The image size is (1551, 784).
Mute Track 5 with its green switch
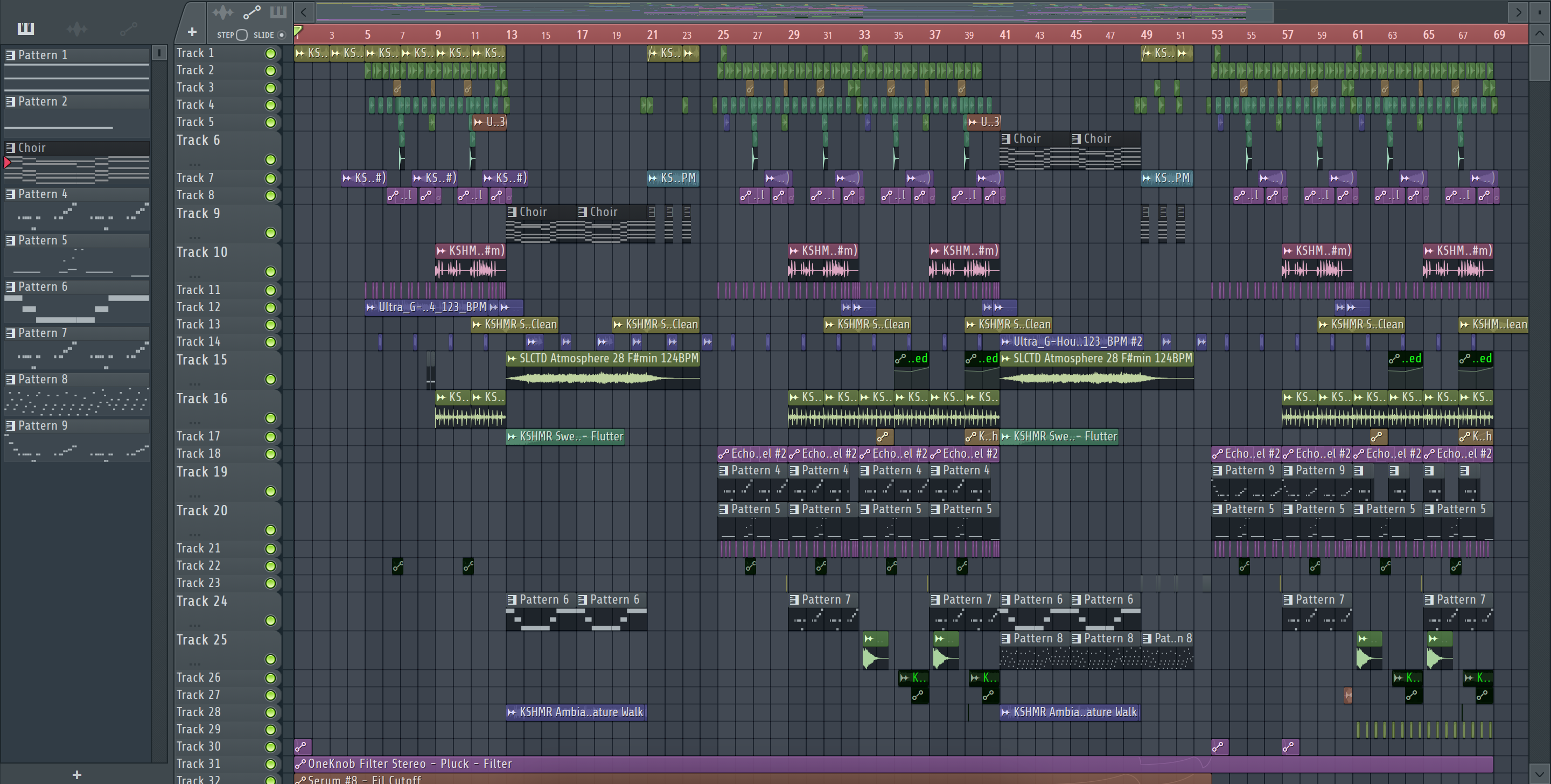pos(271,123)
